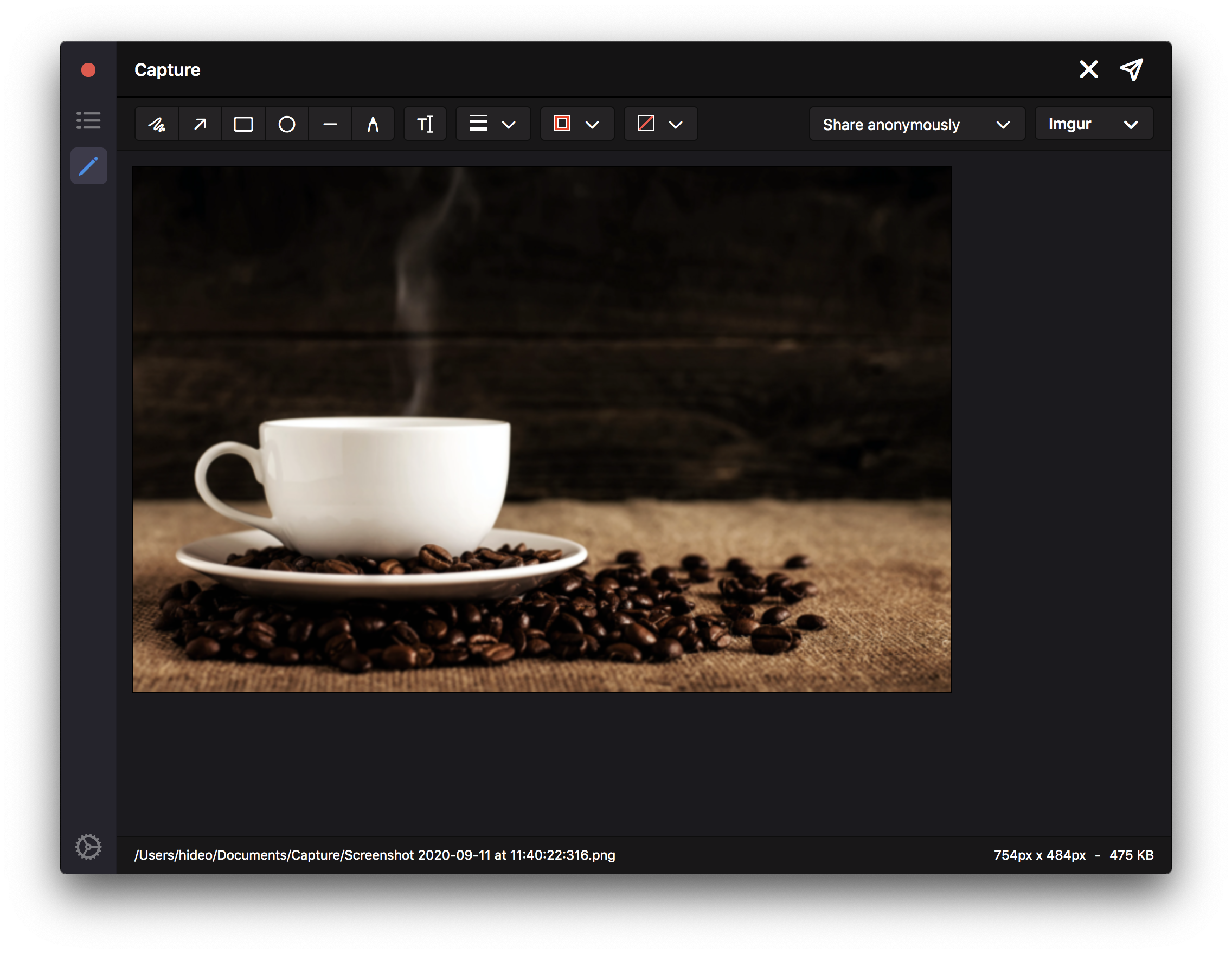Open the stroke color dropdown arrow
The height and width of the screenshot is (954, 1232).
pos(592,125)
